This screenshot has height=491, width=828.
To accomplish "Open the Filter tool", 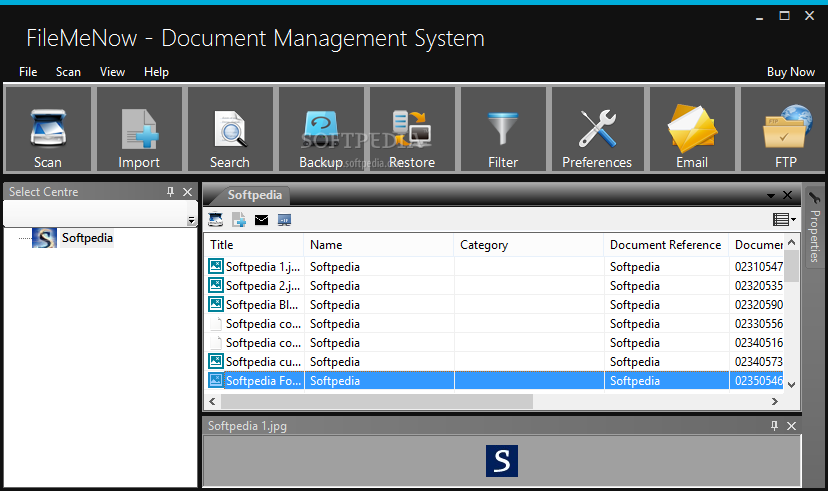I will [x=503, y=129].
